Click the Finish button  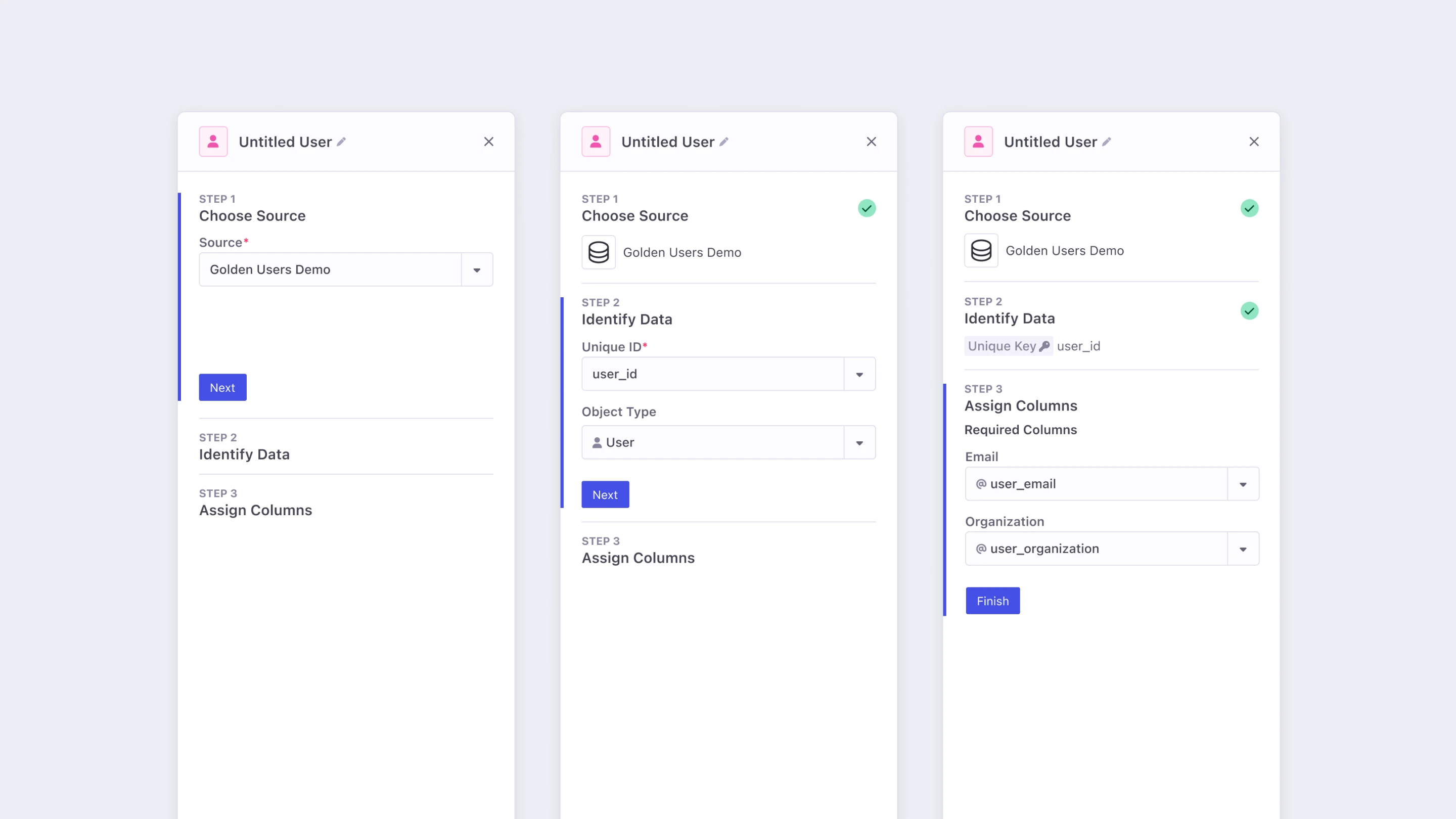992,601
